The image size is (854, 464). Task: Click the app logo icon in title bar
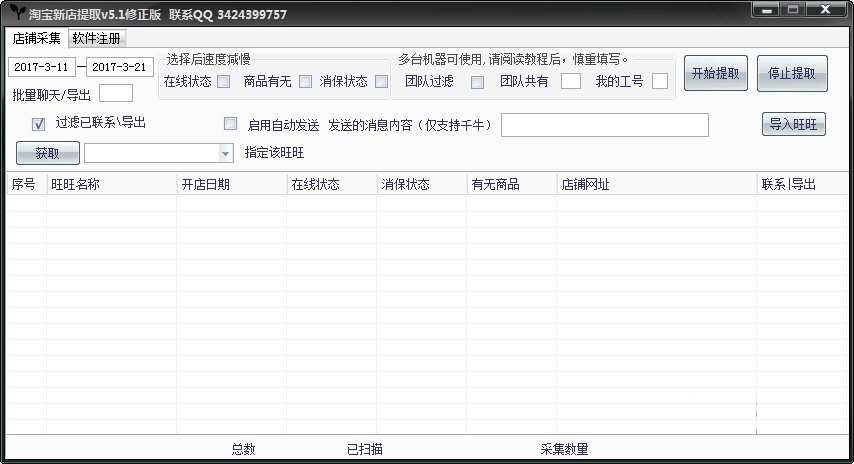17,12
